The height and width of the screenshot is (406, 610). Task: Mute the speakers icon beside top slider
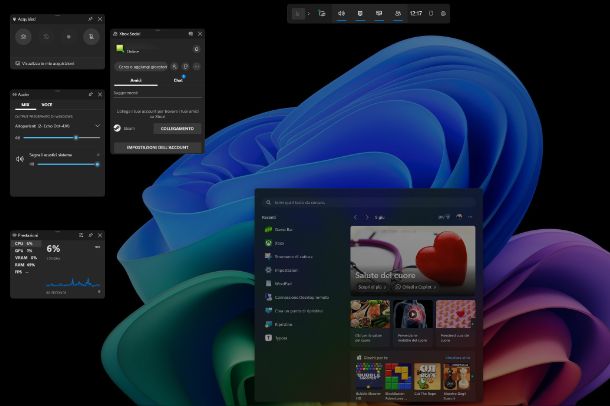click(x=18, y=138)
